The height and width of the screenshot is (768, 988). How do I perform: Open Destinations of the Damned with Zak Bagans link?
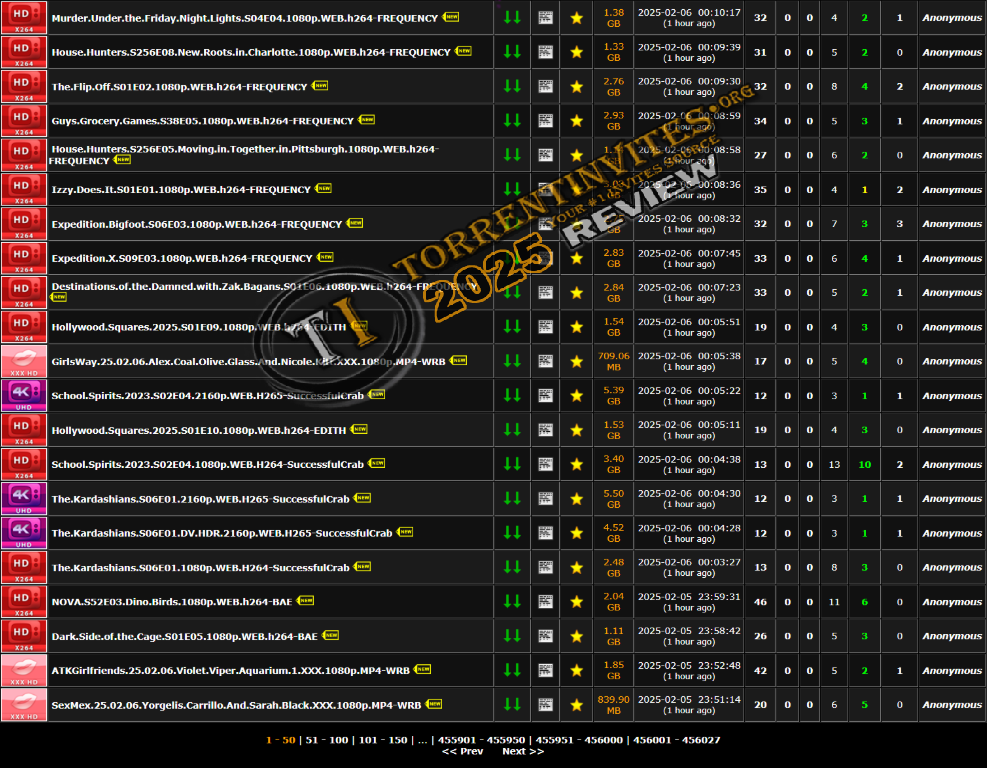(250, 286)
